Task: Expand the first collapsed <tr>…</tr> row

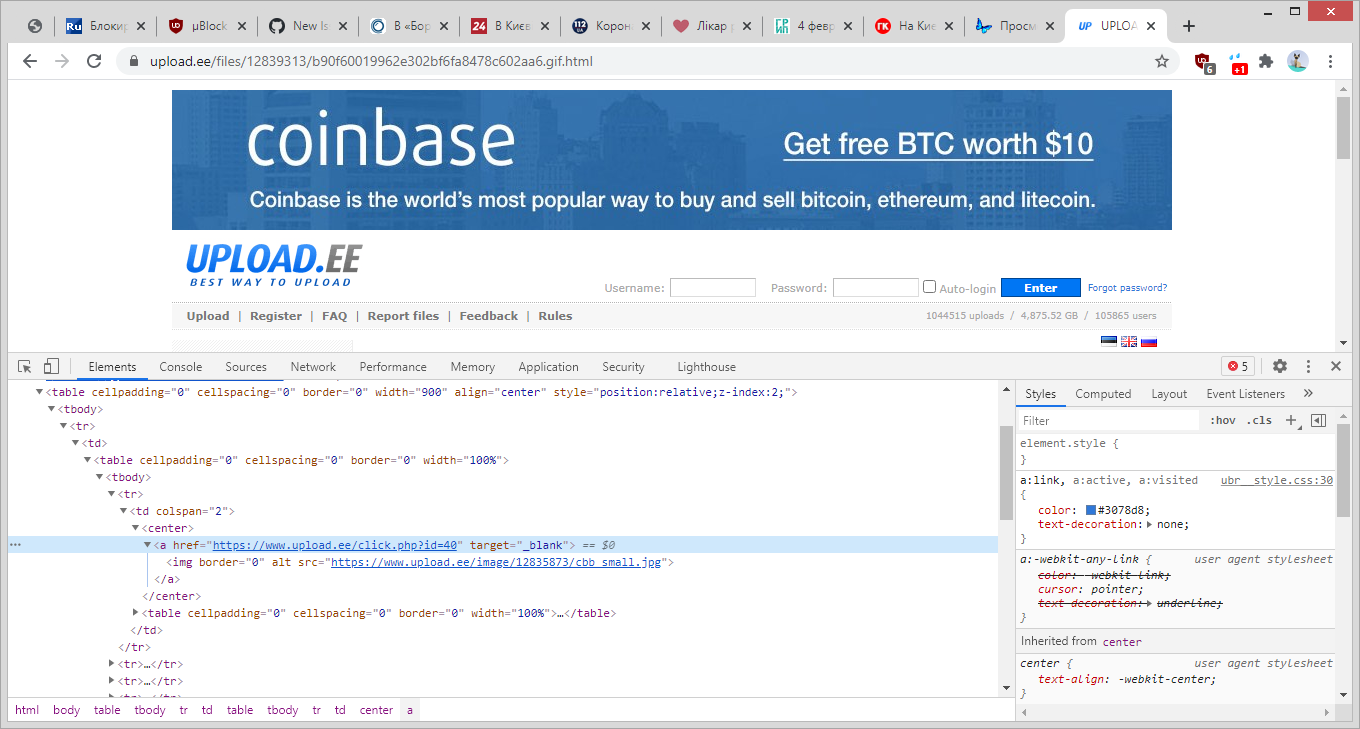Action: pyautogui.click(x=112, y=664)
